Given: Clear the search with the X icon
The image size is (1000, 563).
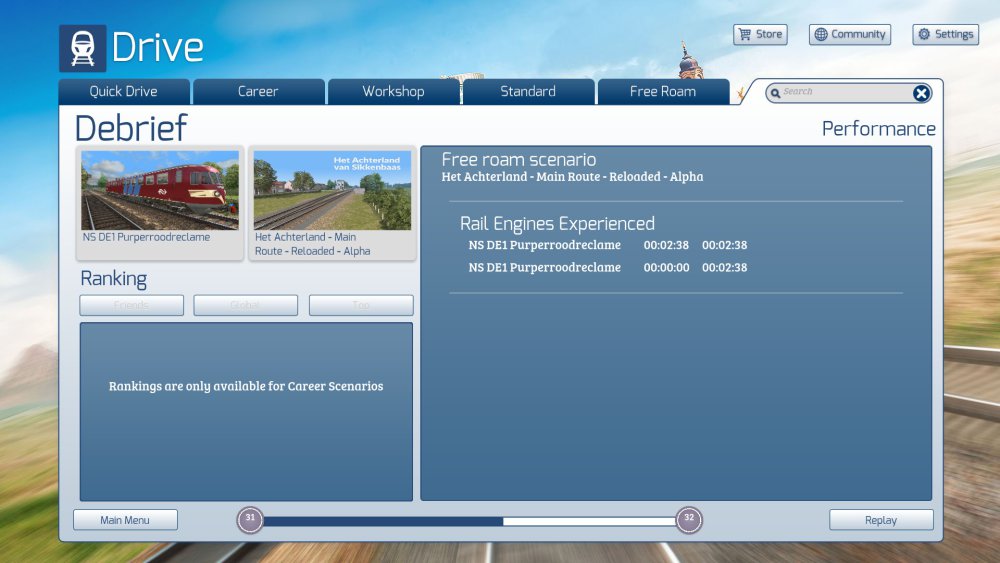Looking at the screenshot, I should coord(921,93).
